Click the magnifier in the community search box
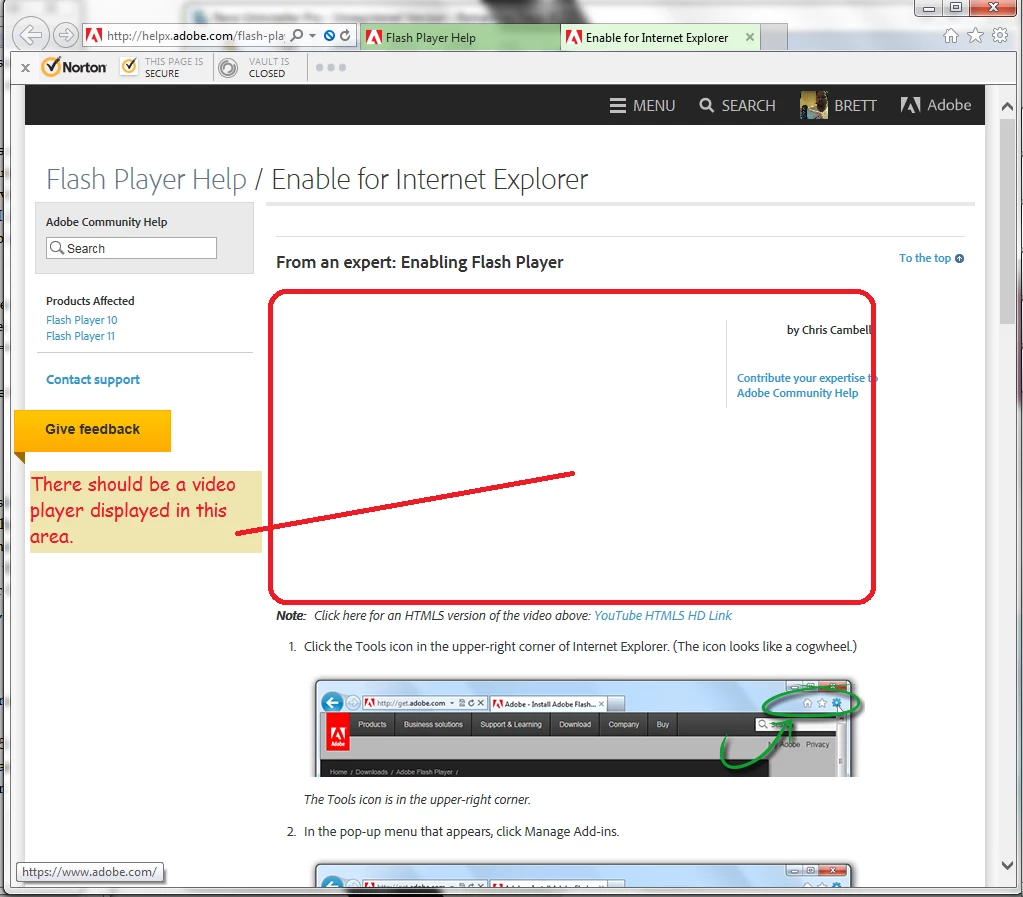 (x=57, y=248)
